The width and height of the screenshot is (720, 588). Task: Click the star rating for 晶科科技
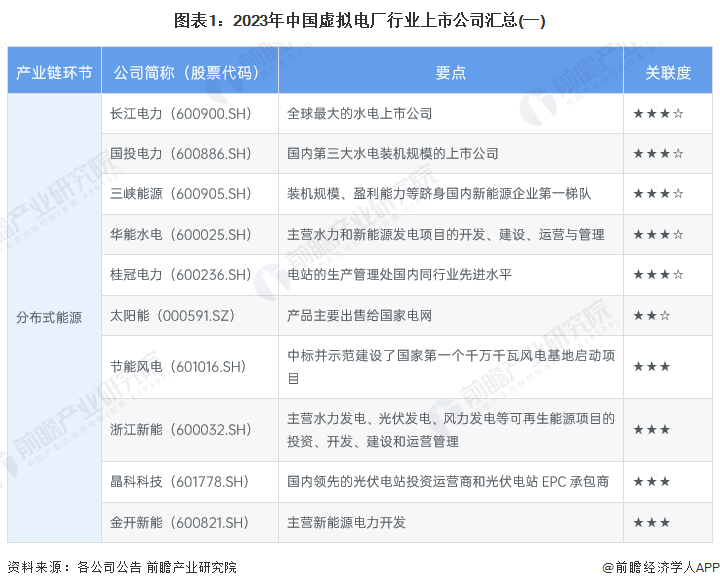(x=652, y=482)
